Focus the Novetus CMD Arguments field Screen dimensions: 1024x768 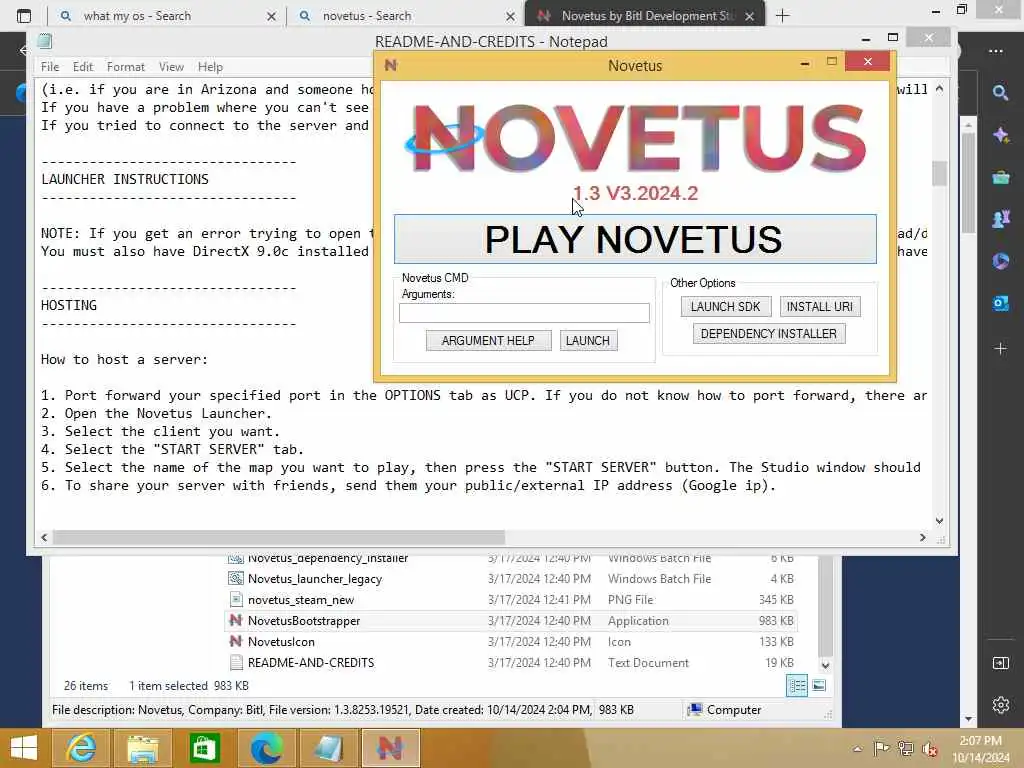click(x=524, y=313)
